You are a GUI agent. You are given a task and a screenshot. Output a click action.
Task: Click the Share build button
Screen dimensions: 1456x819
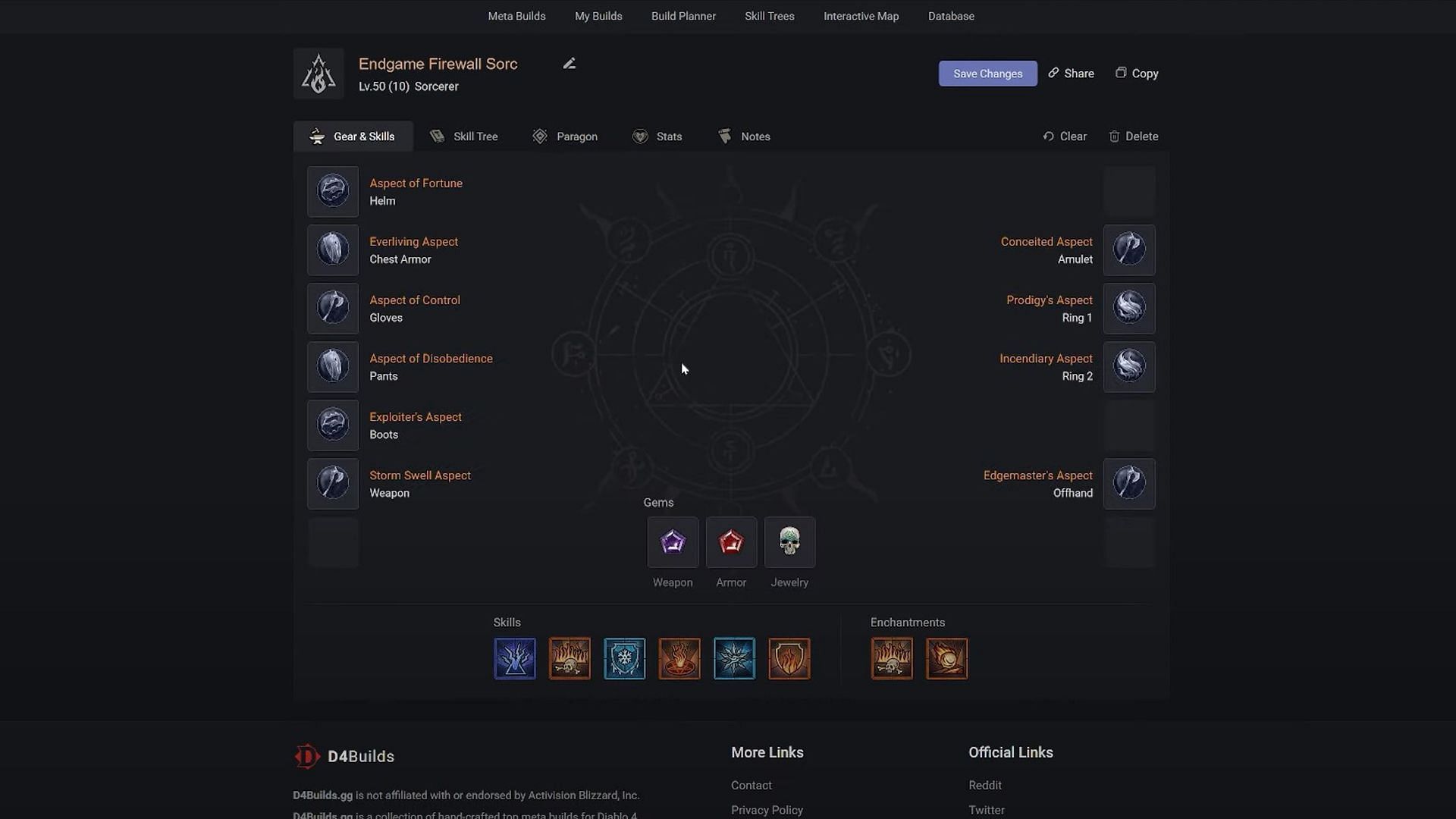(x=1070, y=73)
